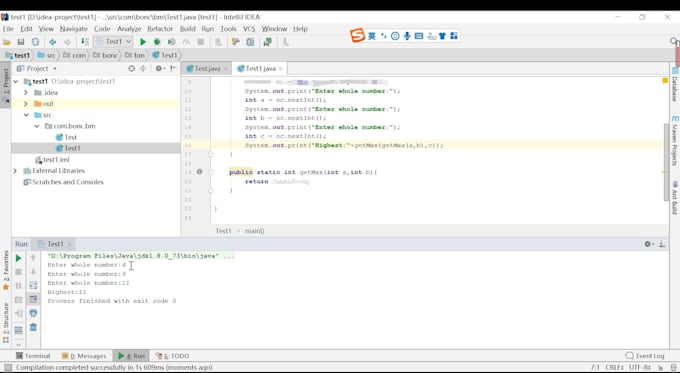Screen dimensions: 680x373
Task: Click the Sogou input method S icon
Action: coord(357,36)
